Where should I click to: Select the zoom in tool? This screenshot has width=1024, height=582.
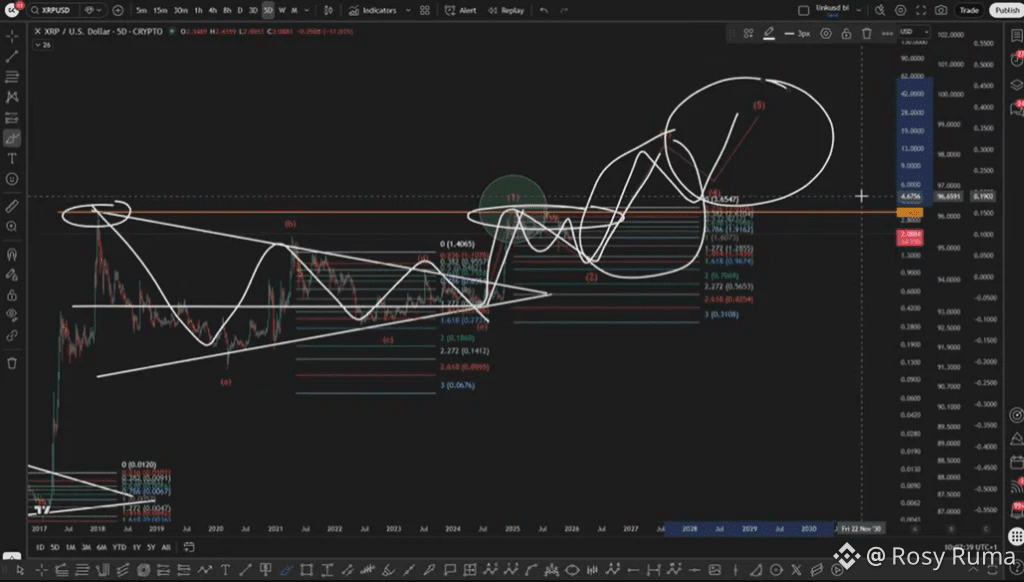tap(12, 227)
